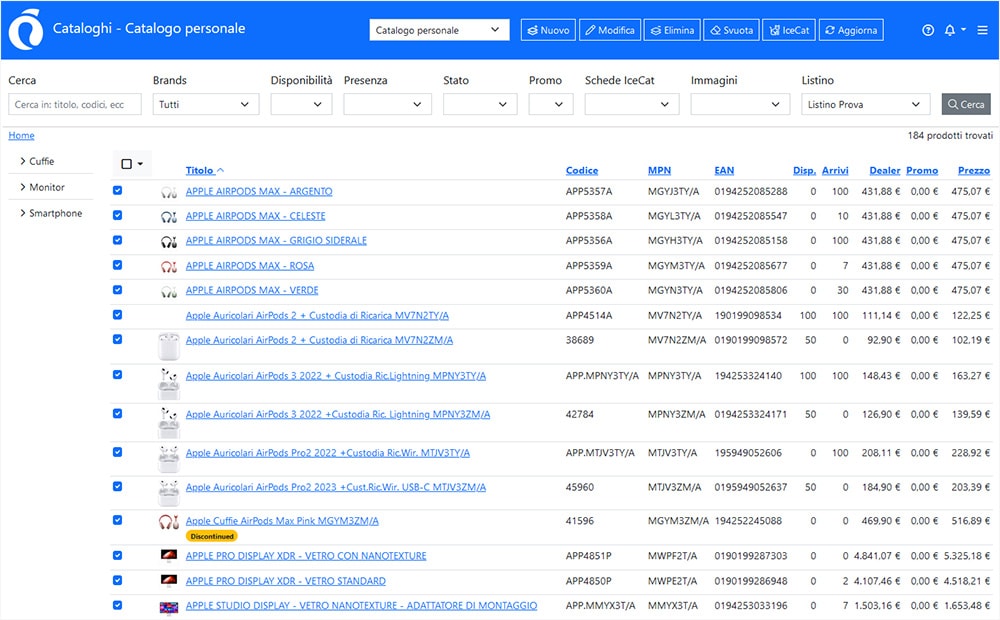Screen dimensions: 1000x620
Task: Open the Modifica pencil tool
Action: point(609,29)
